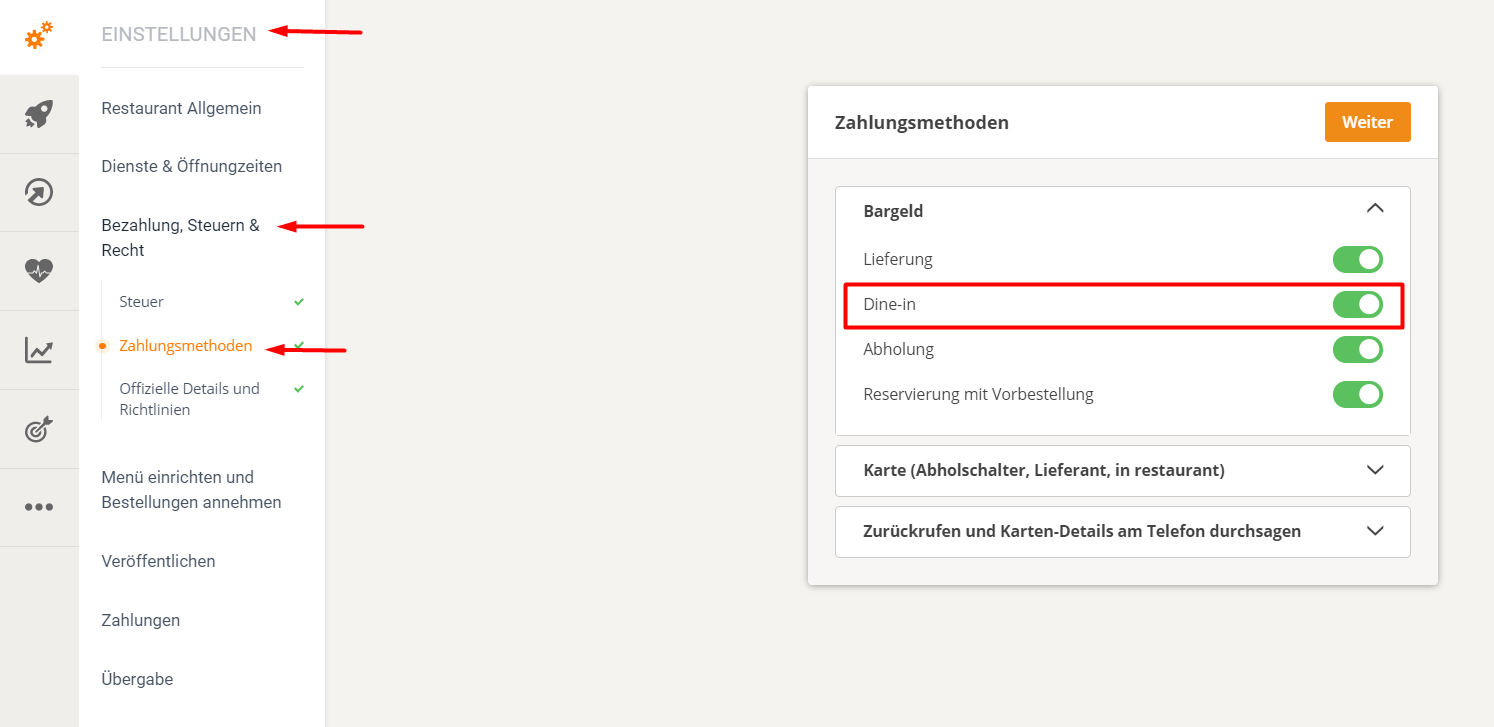Expand the Karte payment section chevron
This screenshot has width=1494, height=727.
(1375, 470)
